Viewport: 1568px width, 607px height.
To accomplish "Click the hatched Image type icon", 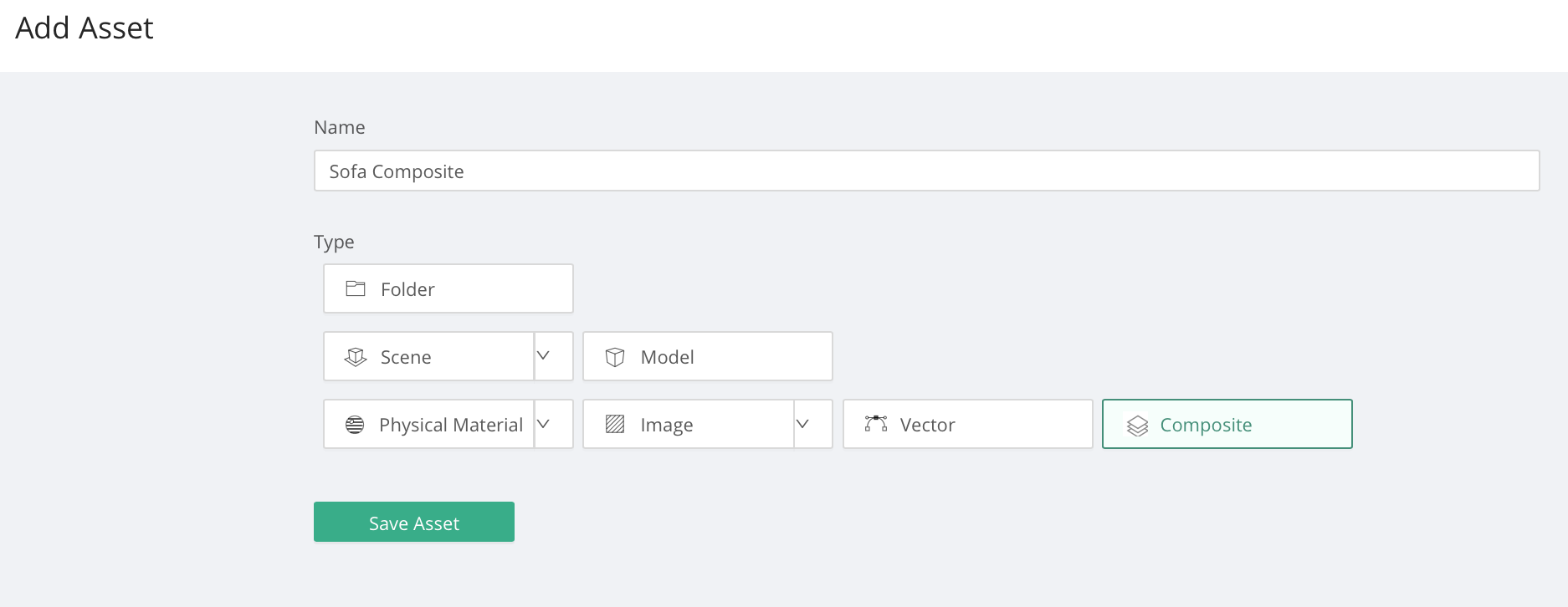I will click(615, 425).
